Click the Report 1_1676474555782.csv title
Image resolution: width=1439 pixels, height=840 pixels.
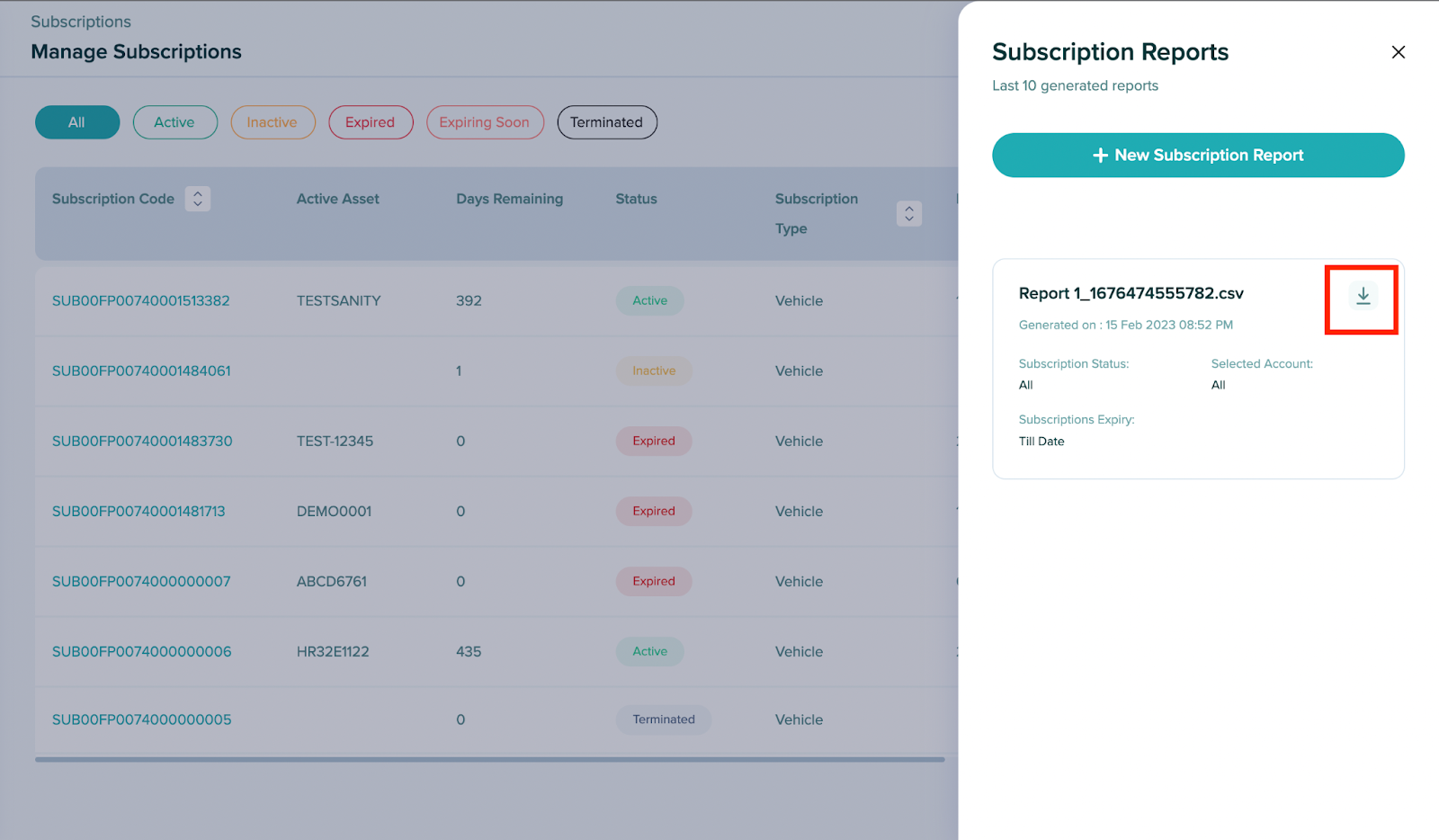point(1131,294)
